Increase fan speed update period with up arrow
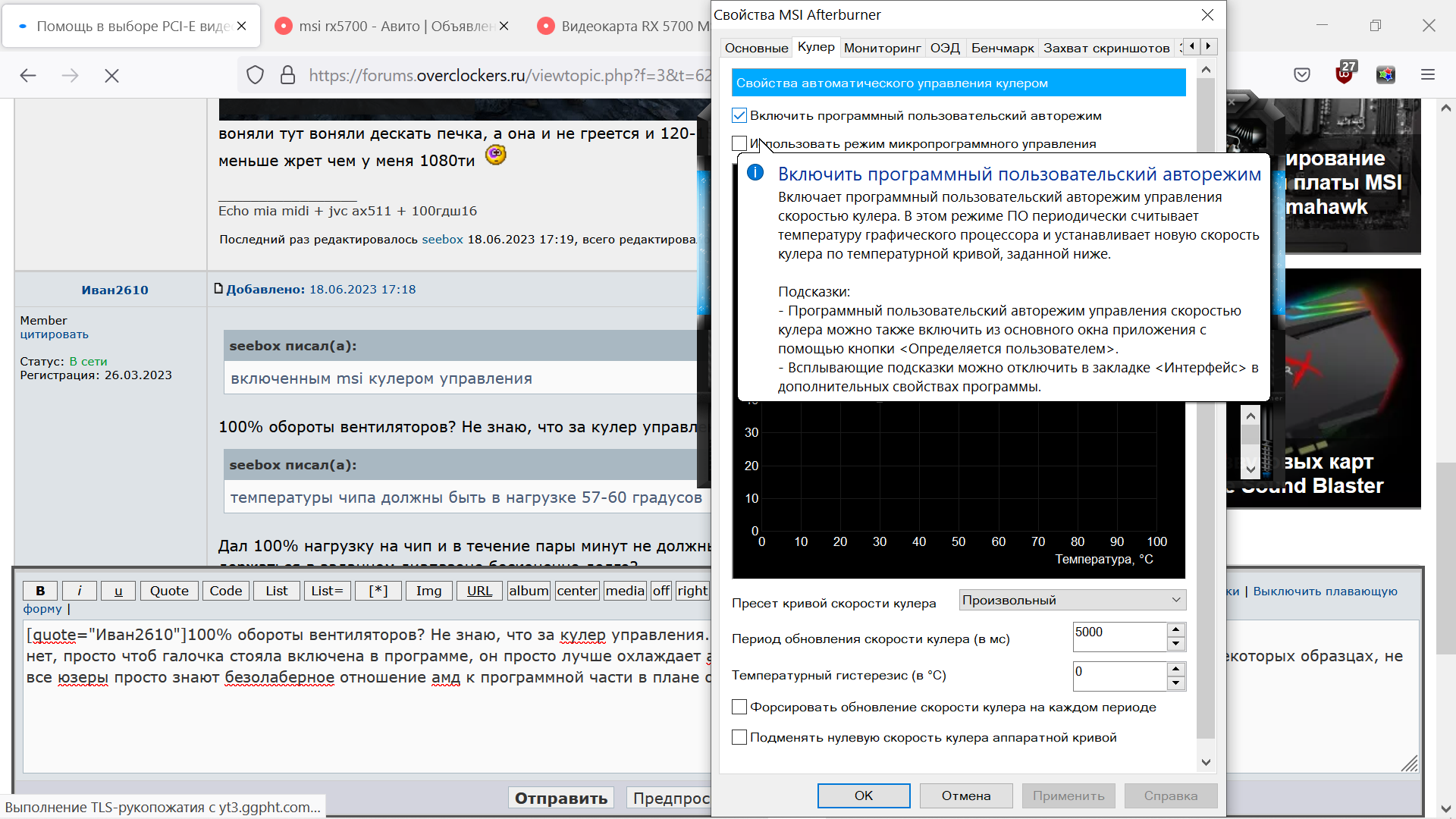Image resolution: width=1456 pixels, height=819 pixels. pos(1175,629)
